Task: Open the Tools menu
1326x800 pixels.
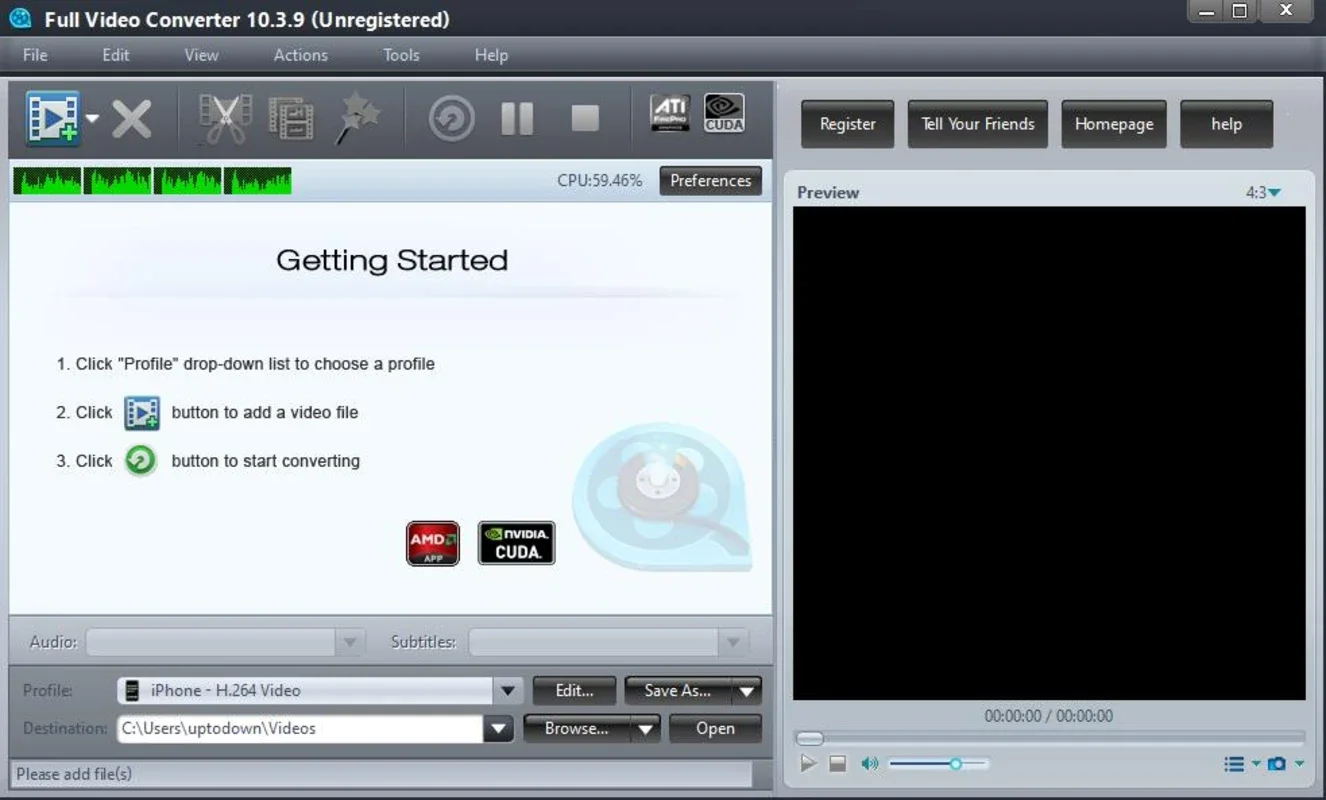Action: pyautogui.click(x=401, y=55)
